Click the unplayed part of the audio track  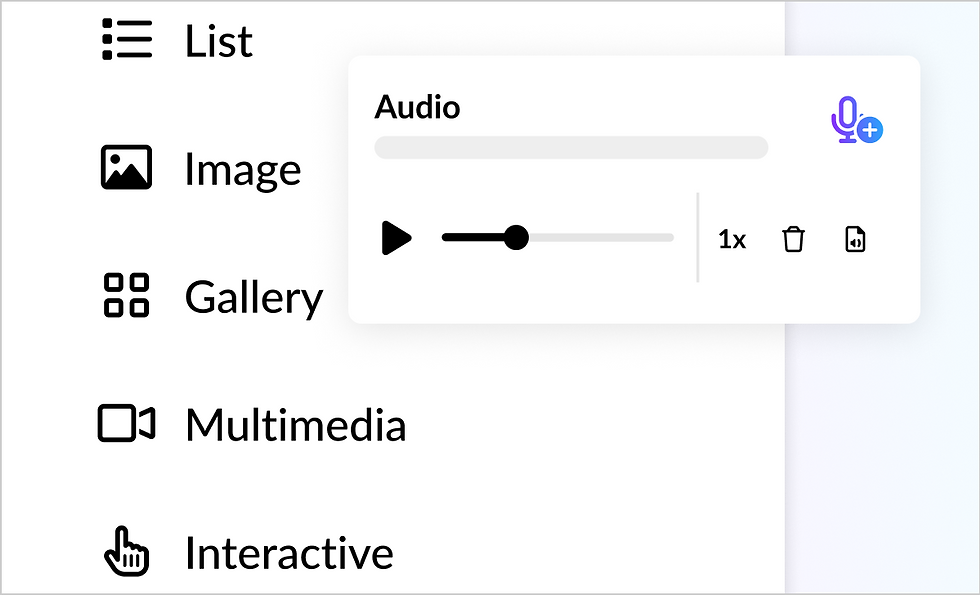tap(600, 238)
